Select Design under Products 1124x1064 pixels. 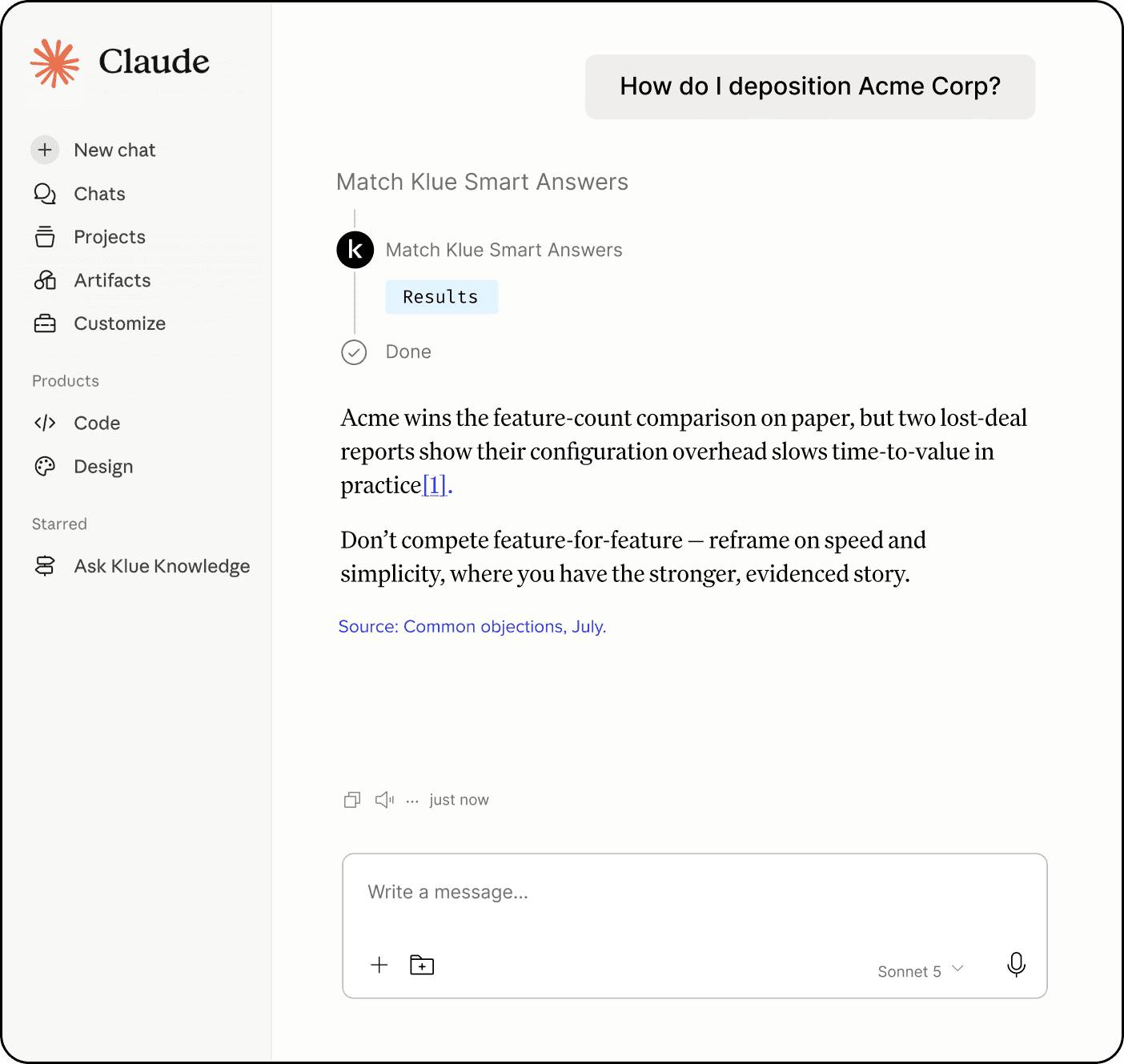pos(103,466)
